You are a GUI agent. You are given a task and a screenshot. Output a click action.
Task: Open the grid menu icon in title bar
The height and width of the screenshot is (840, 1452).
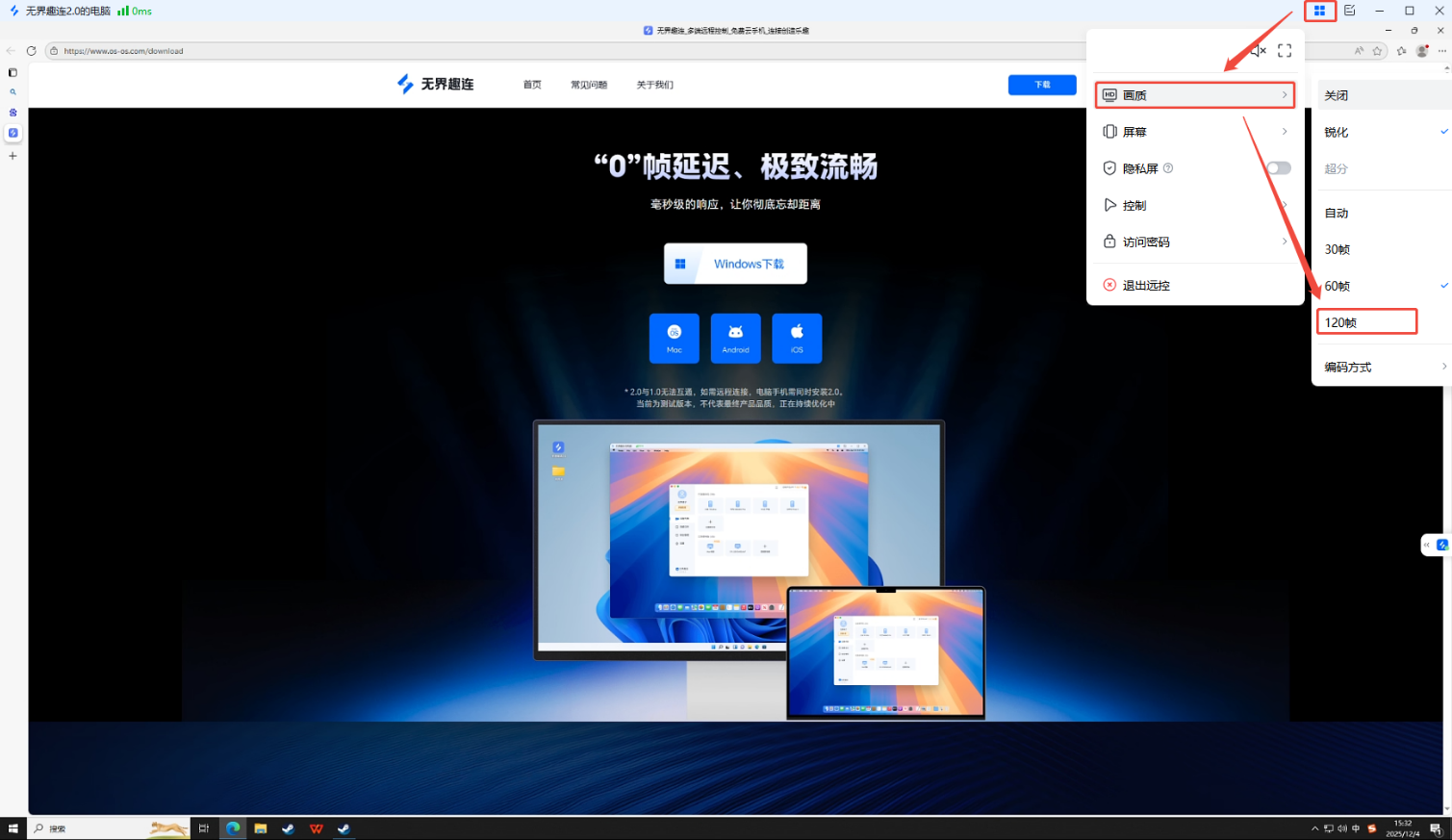click(x=1319, y=11)
